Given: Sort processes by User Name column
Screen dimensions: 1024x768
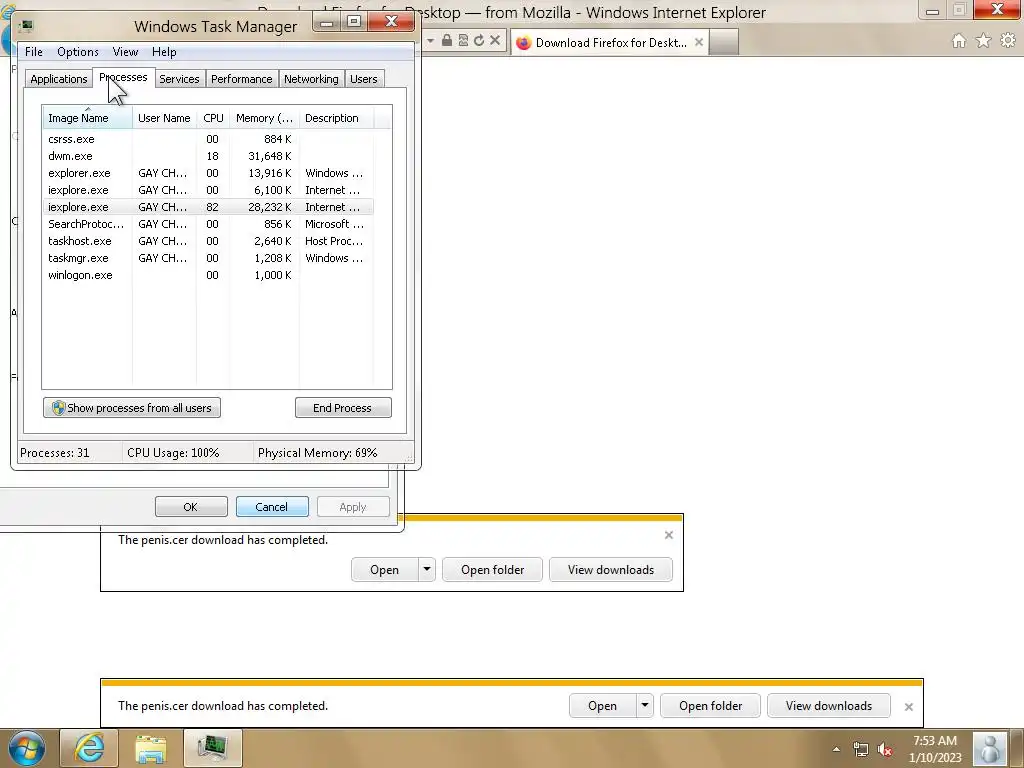Looking at the screenshot, I should coord(164,118).
